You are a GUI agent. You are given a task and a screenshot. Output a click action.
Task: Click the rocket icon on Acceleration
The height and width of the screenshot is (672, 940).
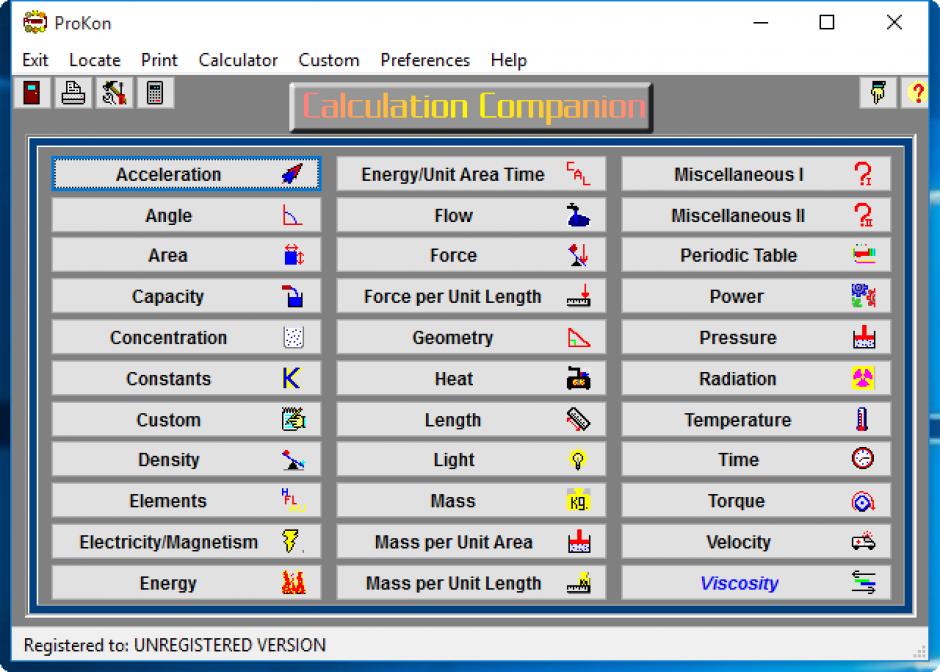point(293,174)
